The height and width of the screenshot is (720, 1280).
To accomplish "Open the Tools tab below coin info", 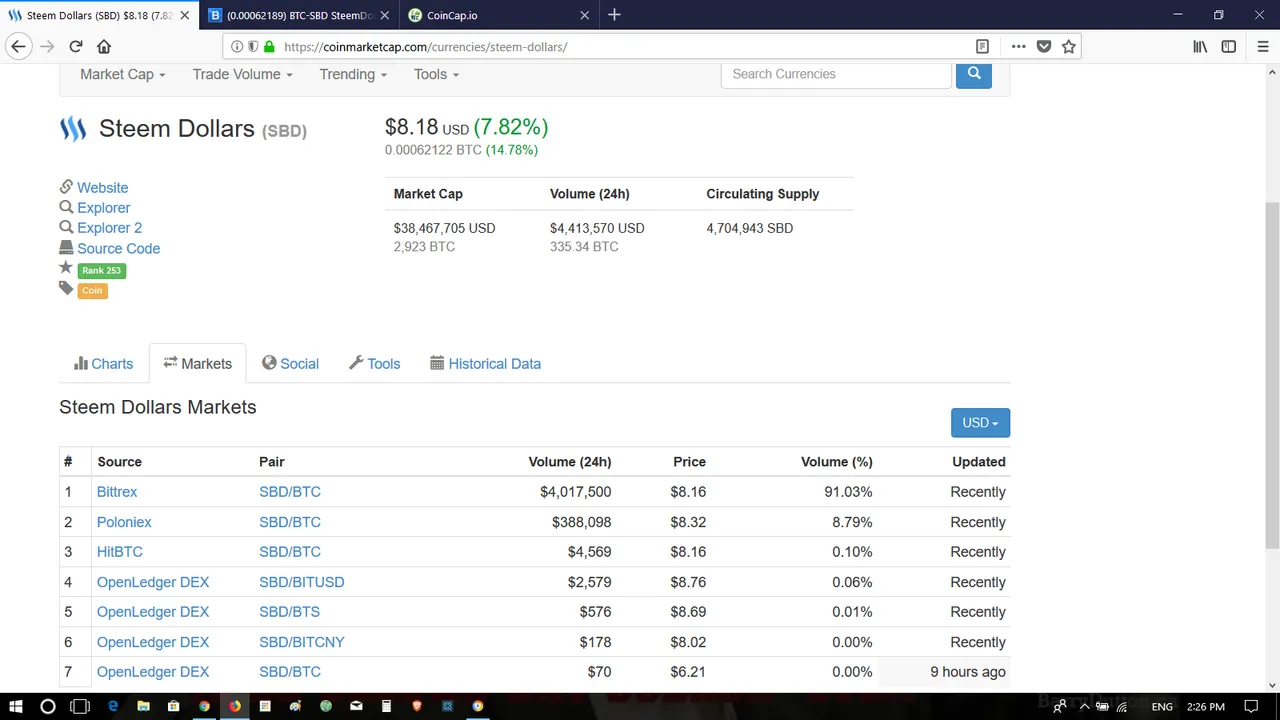I will 374,364.
